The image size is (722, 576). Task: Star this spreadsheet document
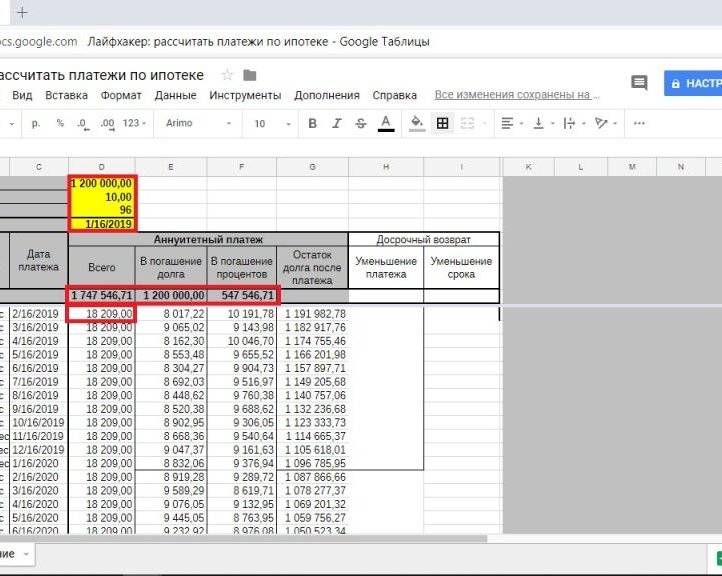tap(227, 75)
